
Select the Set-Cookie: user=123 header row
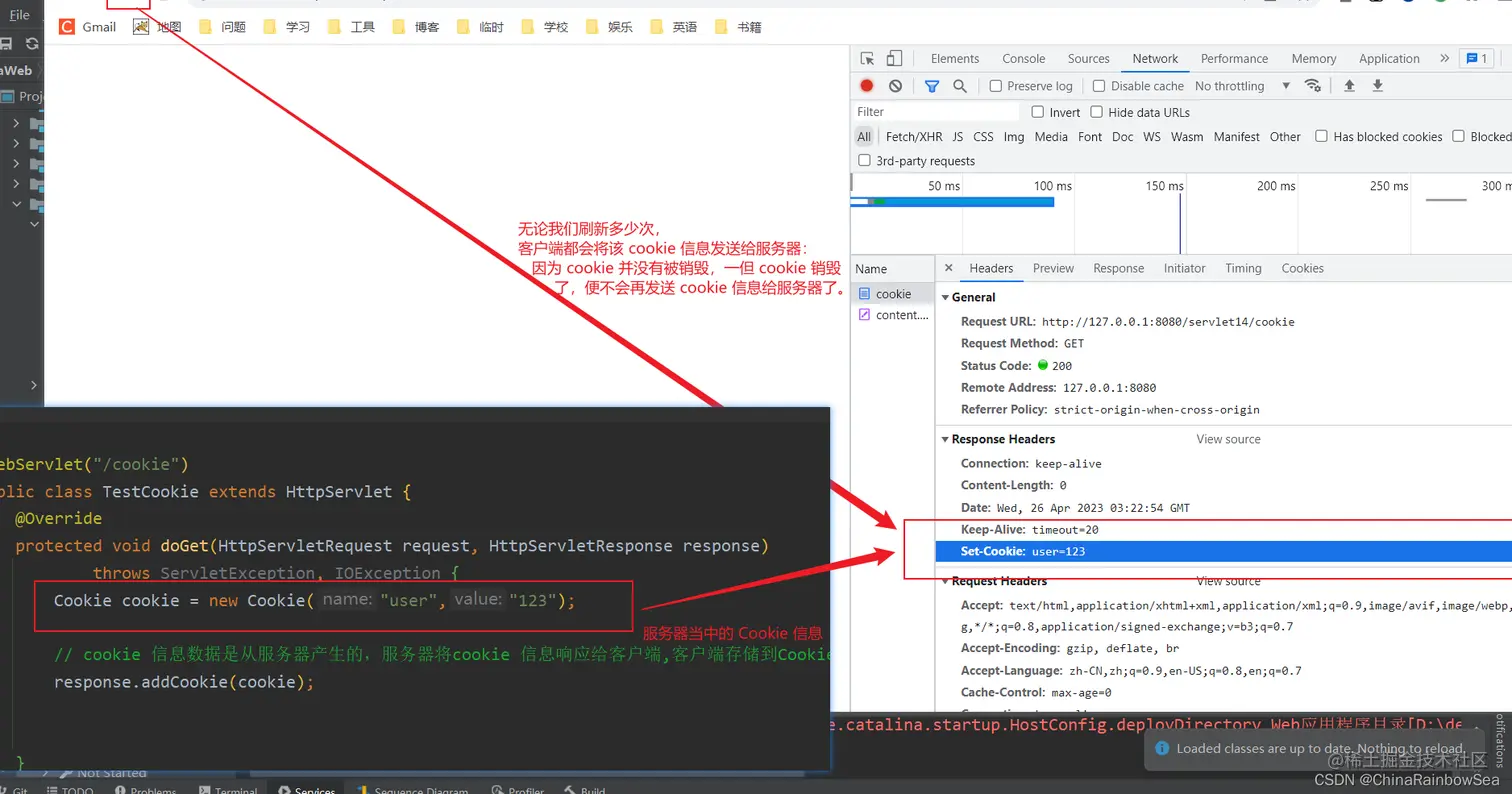1223,552
